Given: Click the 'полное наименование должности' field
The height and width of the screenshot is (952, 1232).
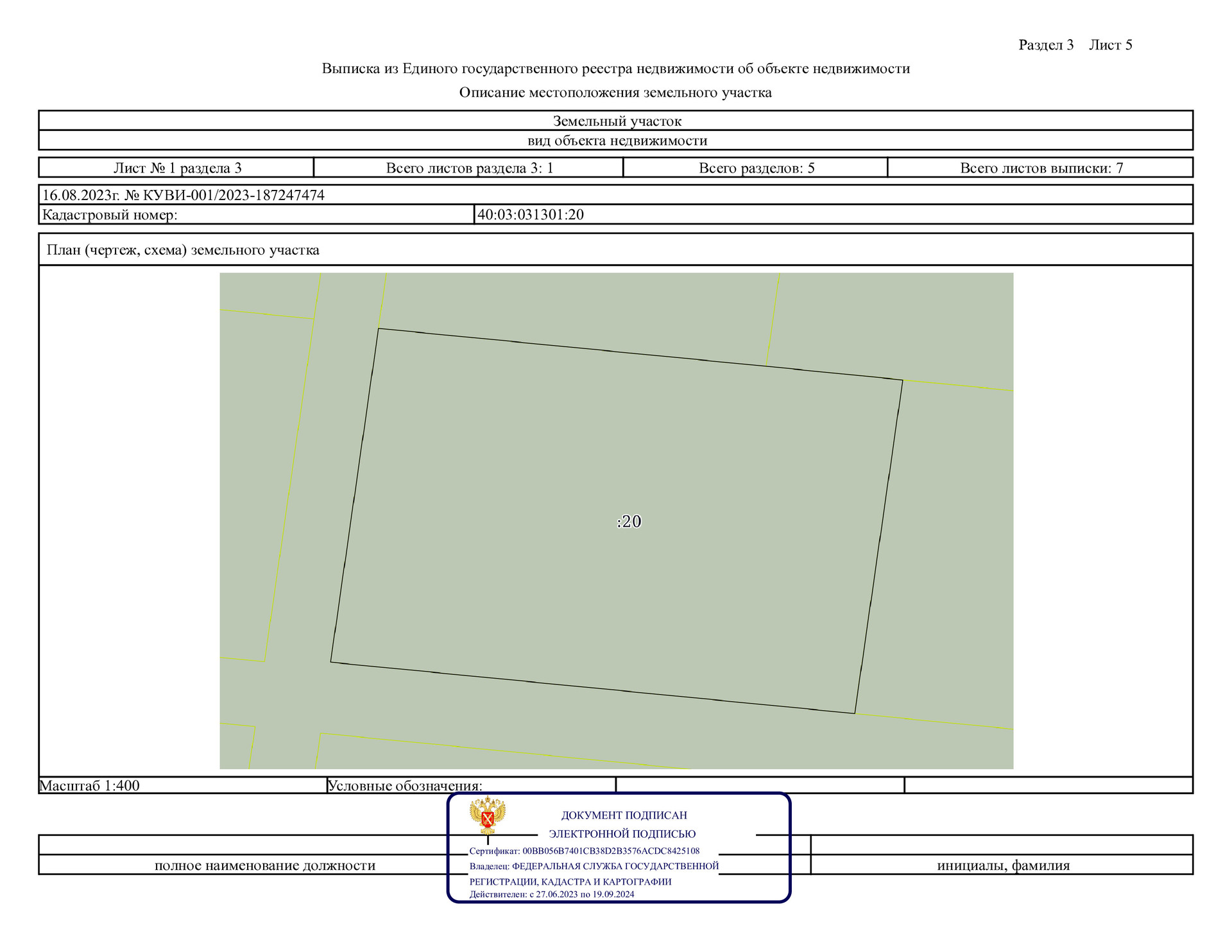Looking at the screenshot, I should [x=264, y=865].
